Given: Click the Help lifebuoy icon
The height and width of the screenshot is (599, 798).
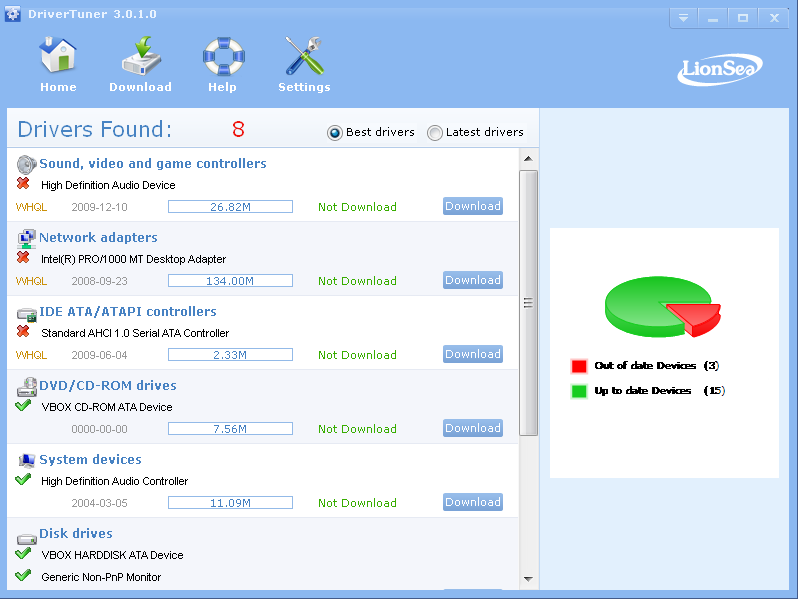Looking at the screenshot, I should pyautogui.click(x=222, y=57).
